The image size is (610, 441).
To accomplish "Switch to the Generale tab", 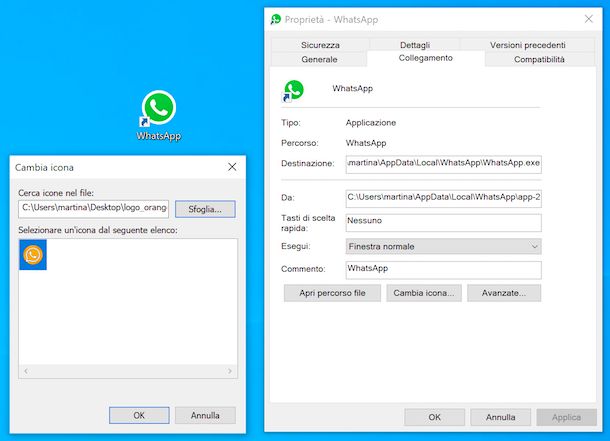I will (319, 60).
